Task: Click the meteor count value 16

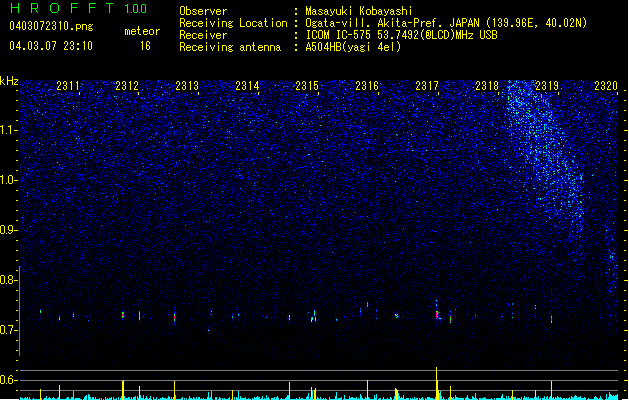Action: coord(145,46)
